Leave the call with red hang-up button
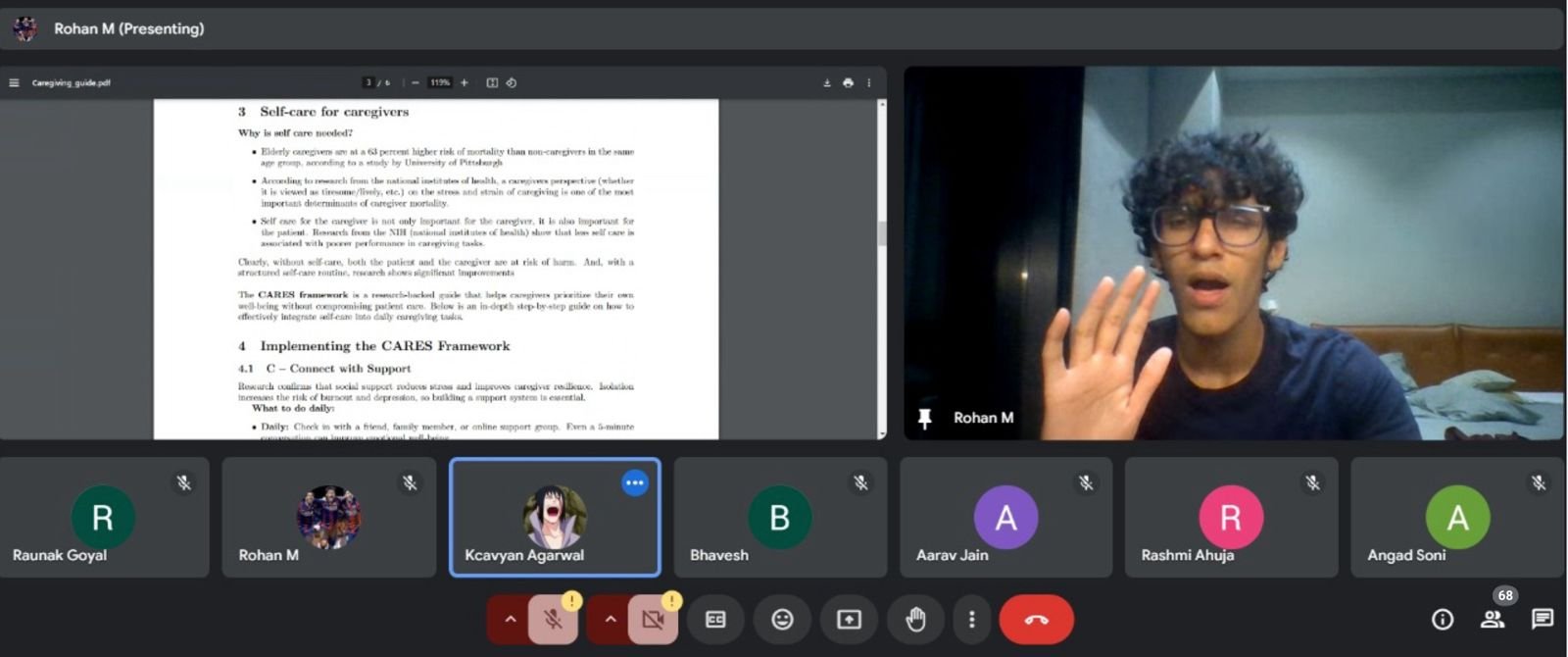Screen dimensions: 1568x657 (x=1036, y=620)
